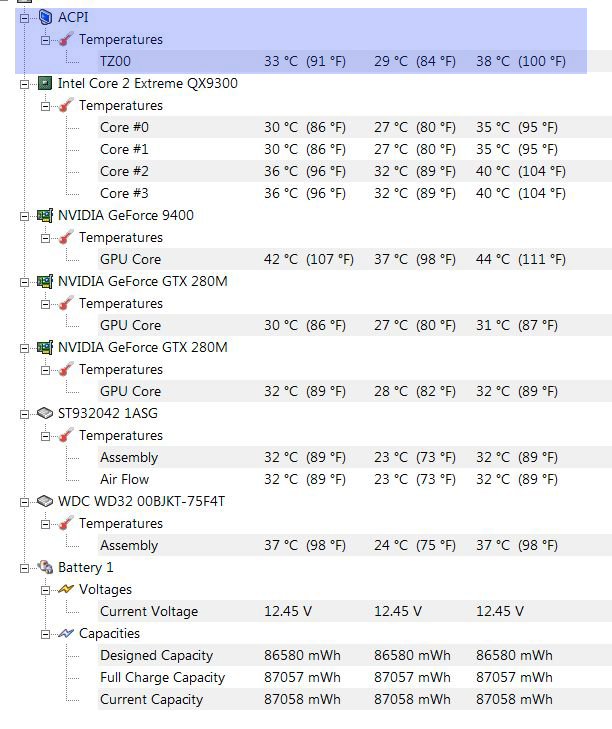Collapse the ACPI tree node
Viewport: 612px width, 729px height.
pyautogui.click(x=25, y=17)
